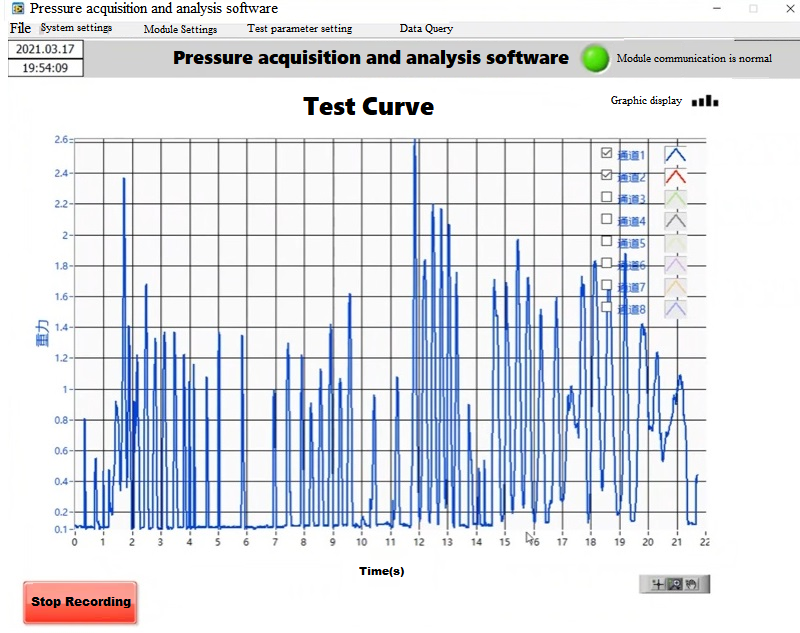Select the graph zoom tool
The image size is (800, 633).
click(674, 584)
